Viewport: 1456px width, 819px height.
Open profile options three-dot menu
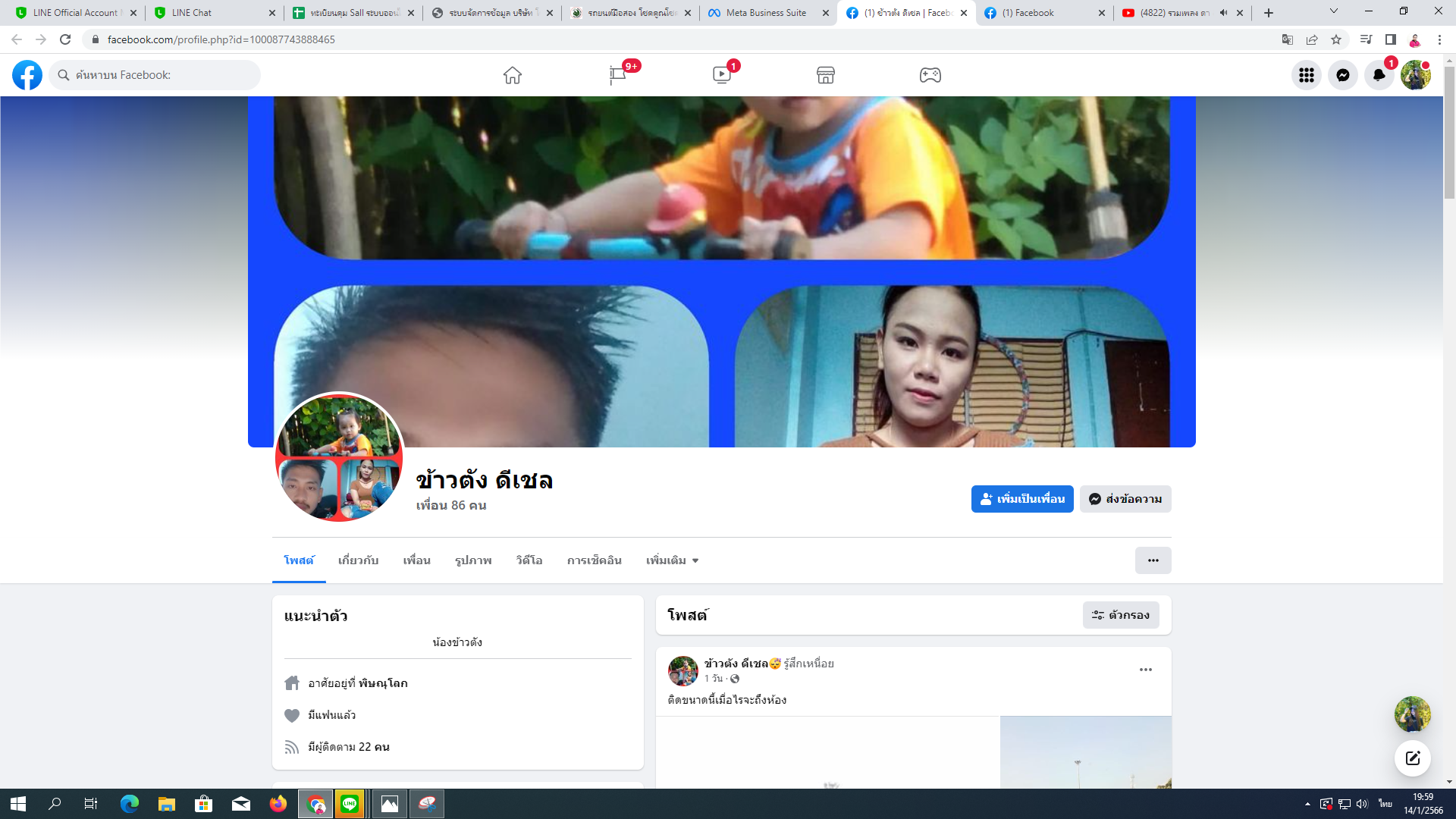click(1153, 560)
